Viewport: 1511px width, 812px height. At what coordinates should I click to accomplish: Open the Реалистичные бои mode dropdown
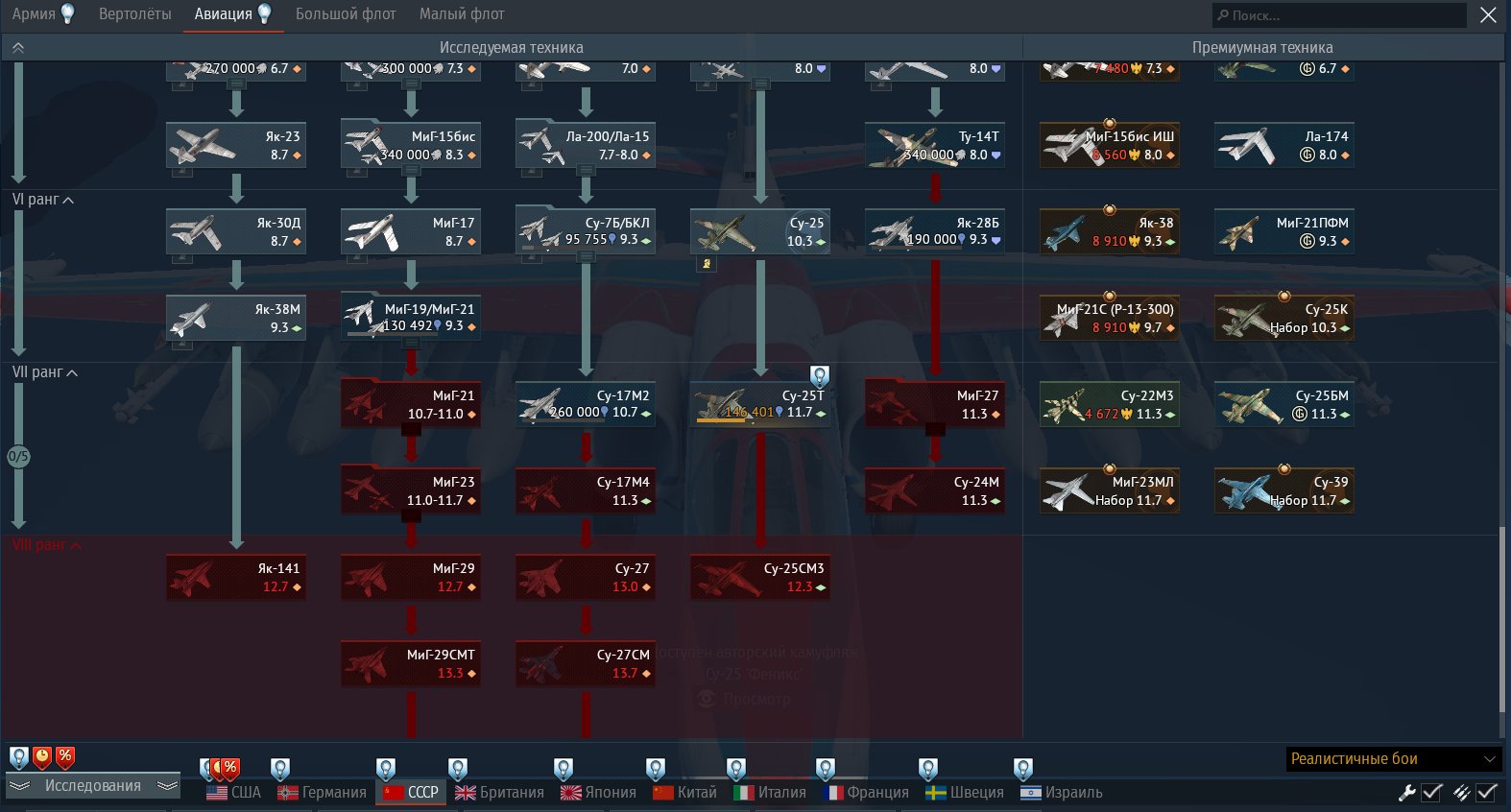pos(1392,759)
